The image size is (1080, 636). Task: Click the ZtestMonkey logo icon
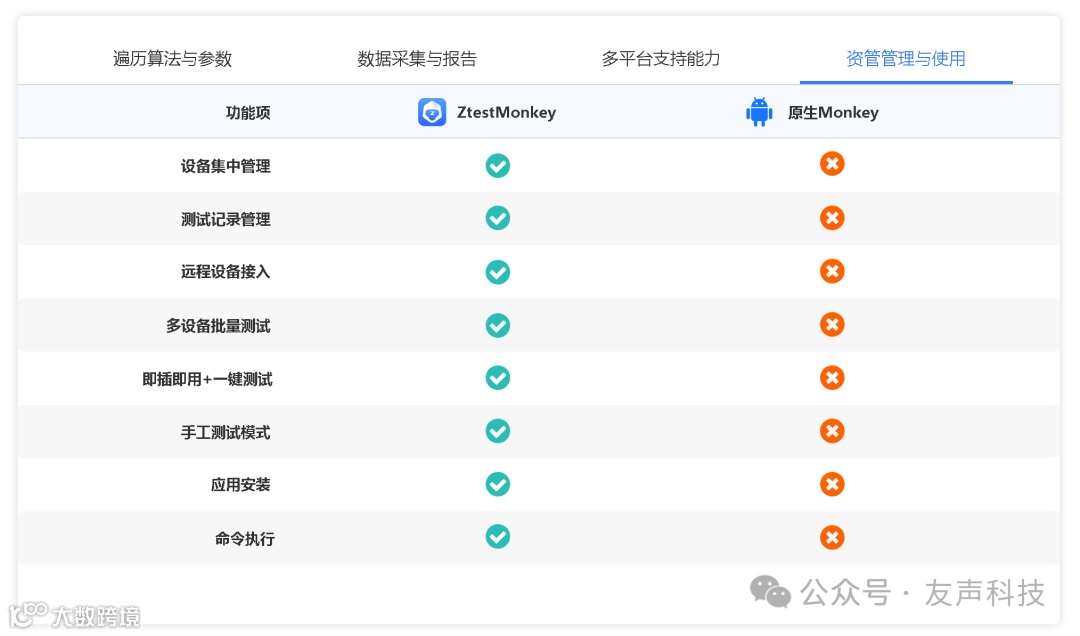pyautogui.click(x=432, y=112)
